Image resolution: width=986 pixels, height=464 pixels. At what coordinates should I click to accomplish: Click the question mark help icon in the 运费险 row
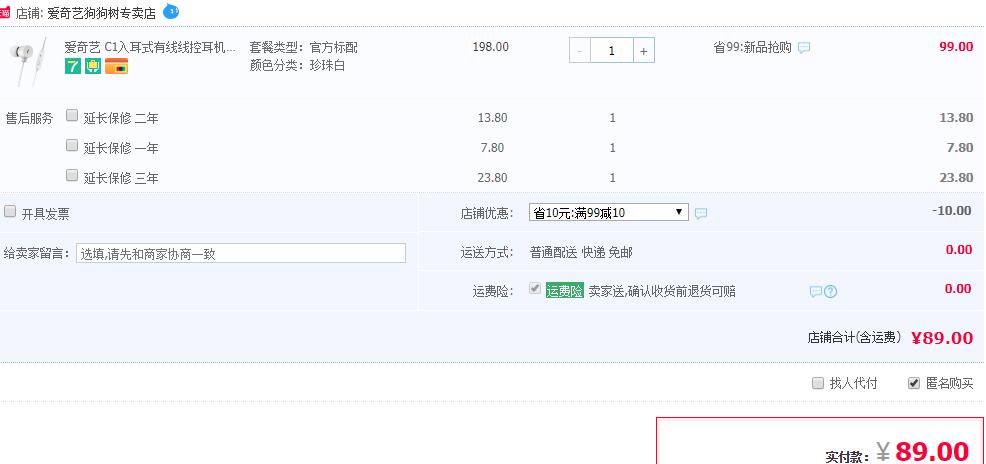830,292
